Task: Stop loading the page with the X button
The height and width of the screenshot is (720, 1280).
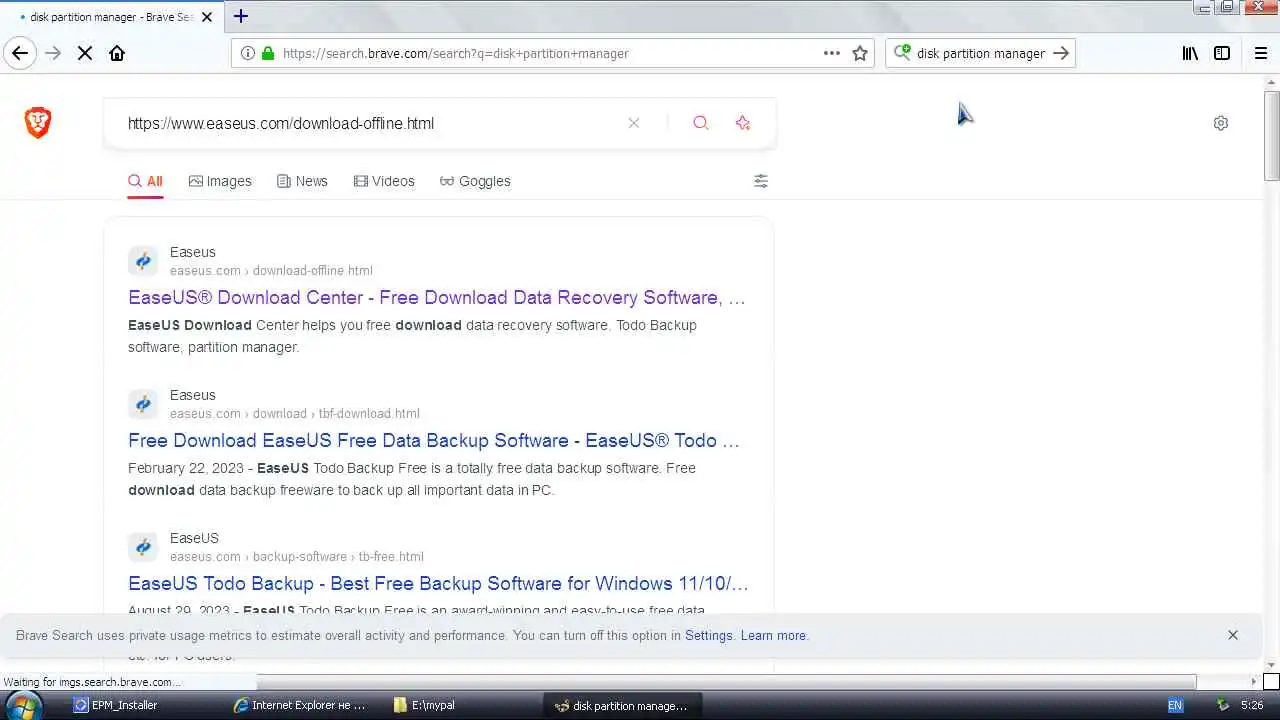Action: pos(85,53)
